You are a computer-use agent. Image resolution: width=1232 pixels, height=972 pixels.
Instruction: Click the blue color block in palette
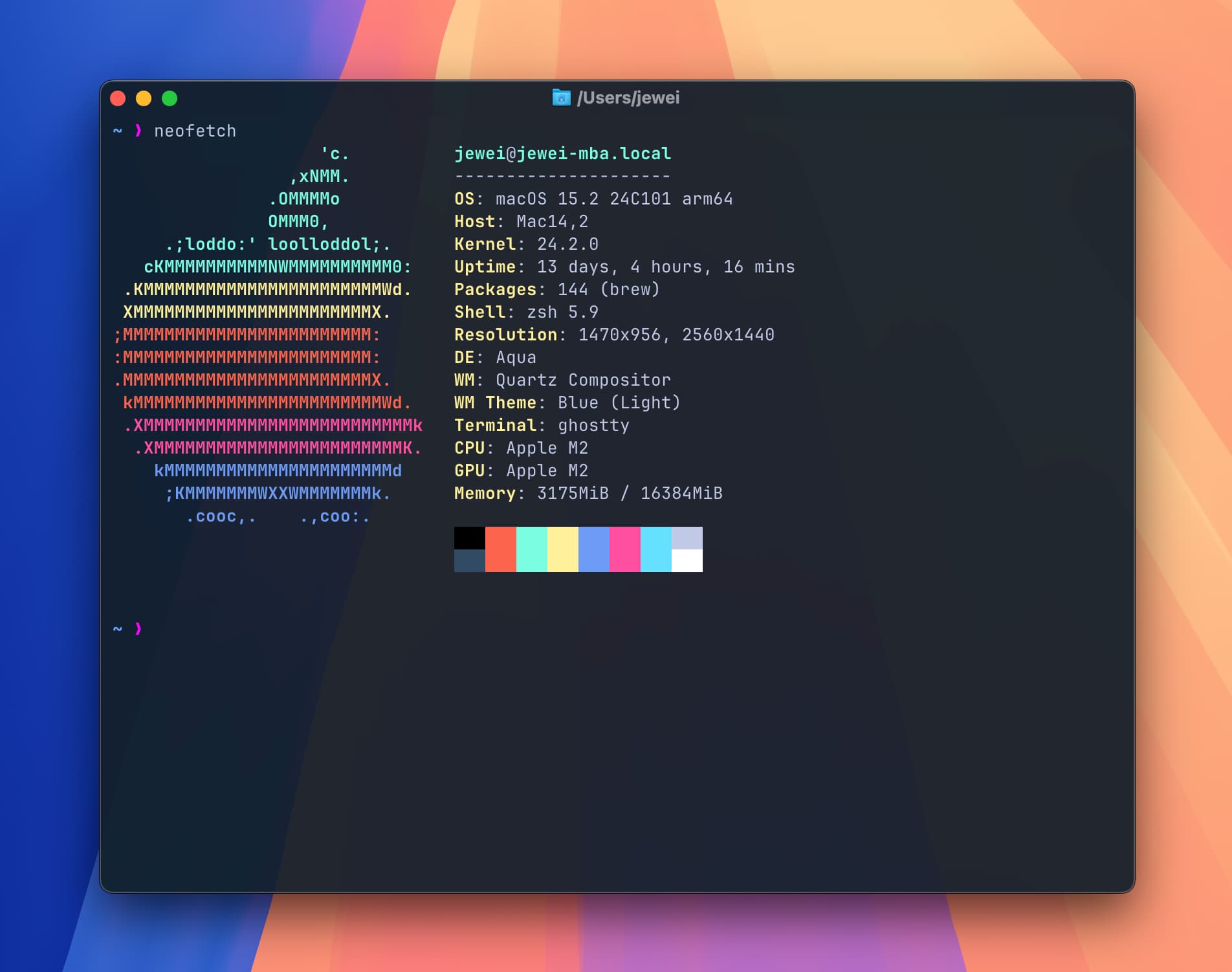point(594,549)
